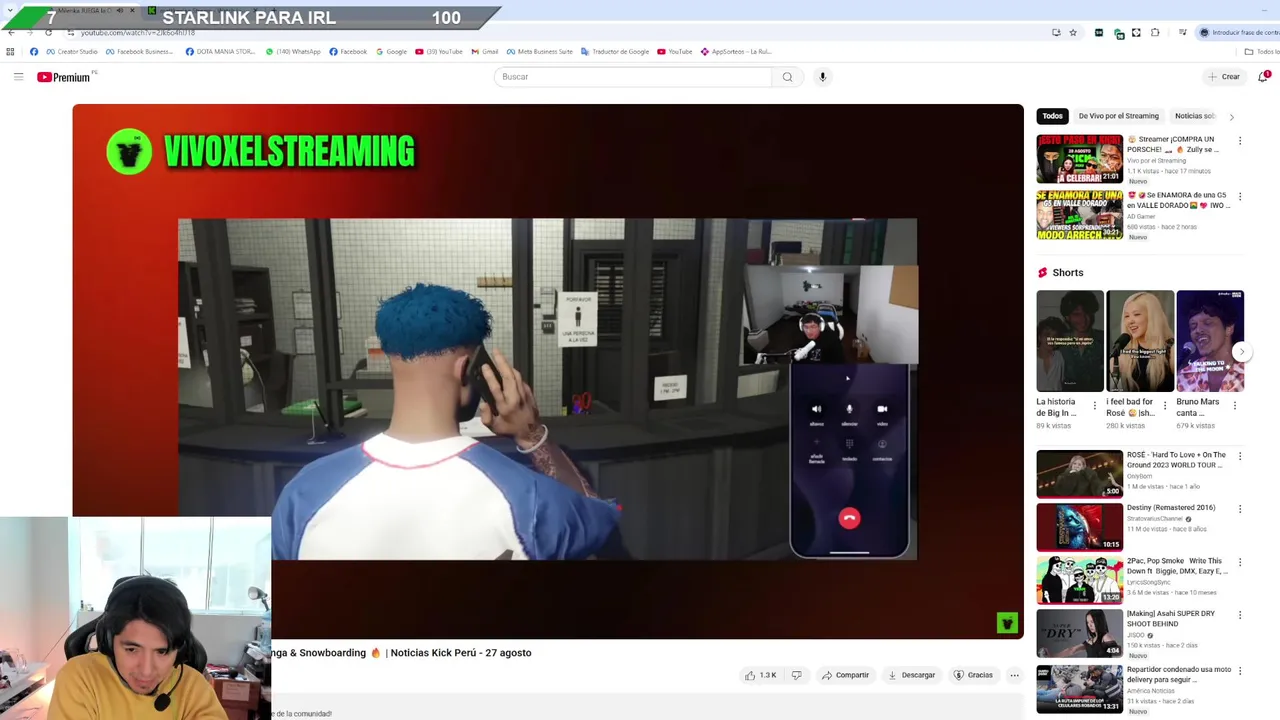Open options for Streamer COMPRA UN PORSCHE
The height and width of the screenshot is (720, 1280).
point(1240,141)
